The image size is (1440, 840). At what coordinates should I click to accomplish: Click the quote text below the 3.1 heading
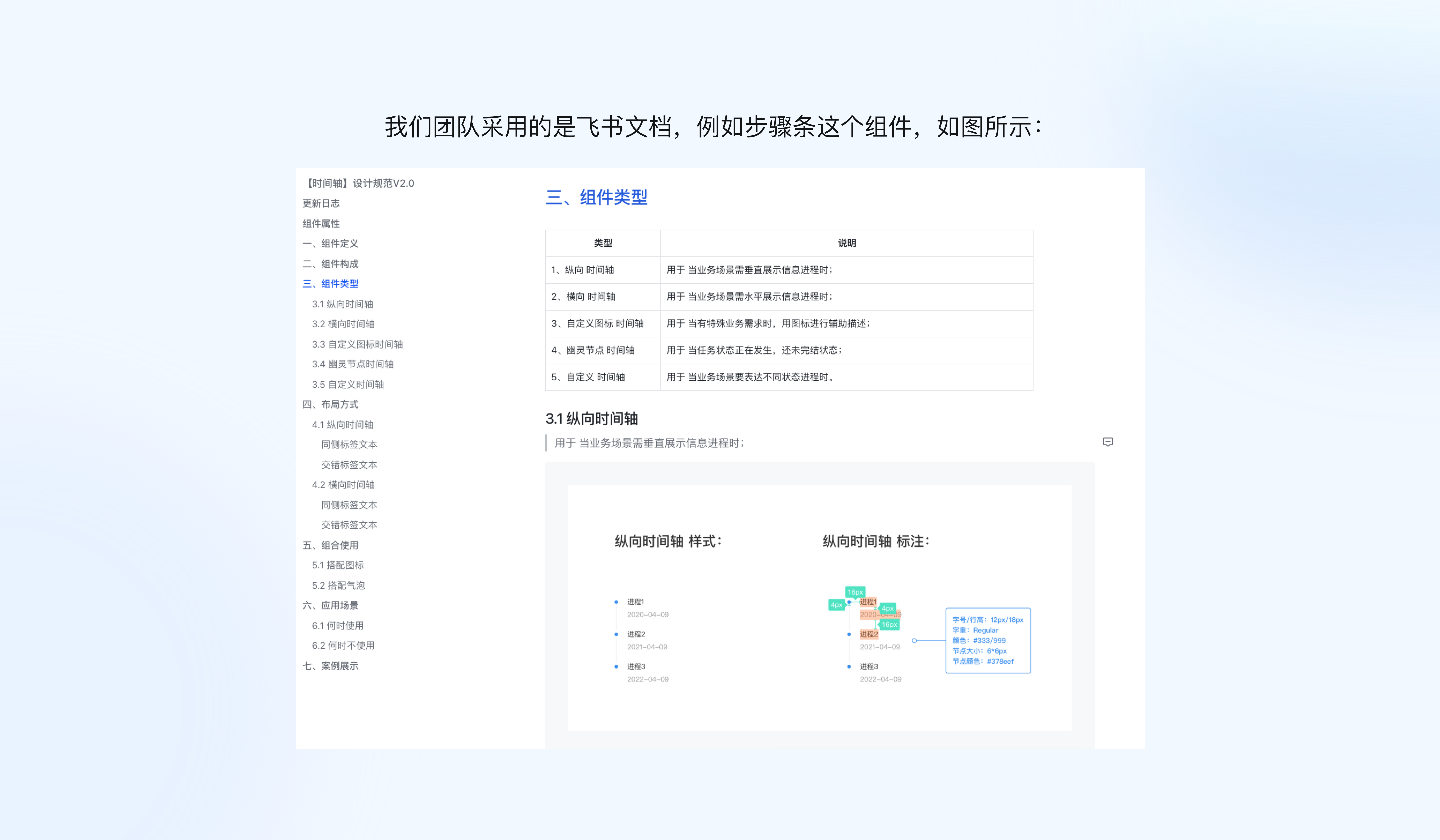pos(649,443)
